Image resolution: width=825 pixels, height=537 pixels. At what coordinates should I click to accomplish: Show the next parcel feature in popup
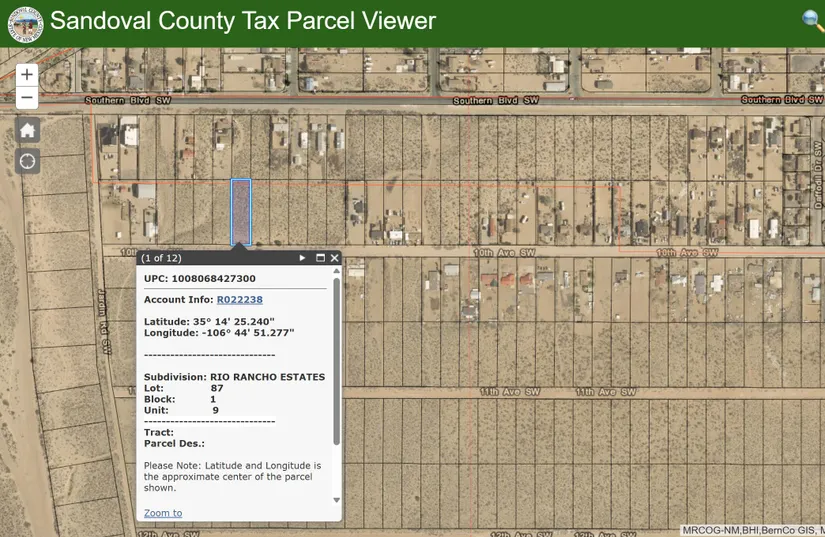pyautogui.click(x=302, y=258)
